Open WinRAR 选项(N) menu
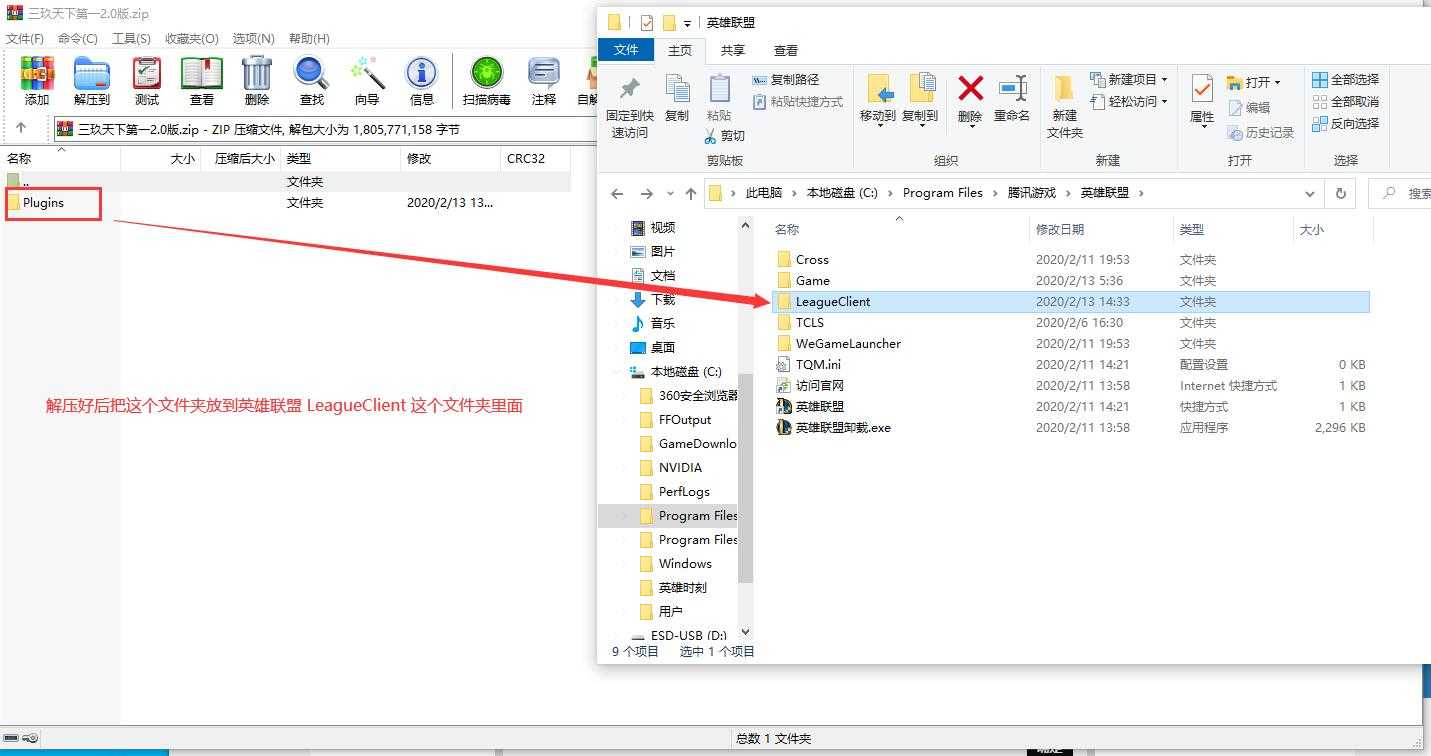 tap(253, 38)
